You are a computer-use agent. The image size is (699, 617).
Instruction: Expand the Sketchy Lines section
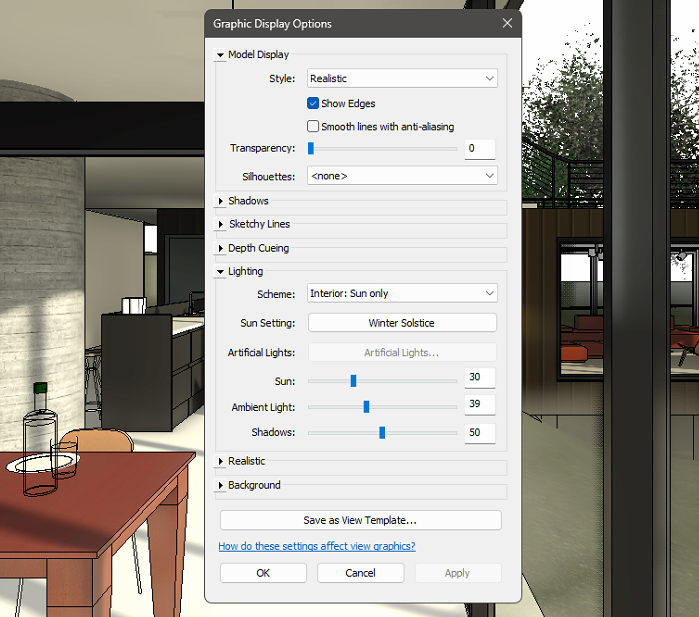click(x=220, y=224)
